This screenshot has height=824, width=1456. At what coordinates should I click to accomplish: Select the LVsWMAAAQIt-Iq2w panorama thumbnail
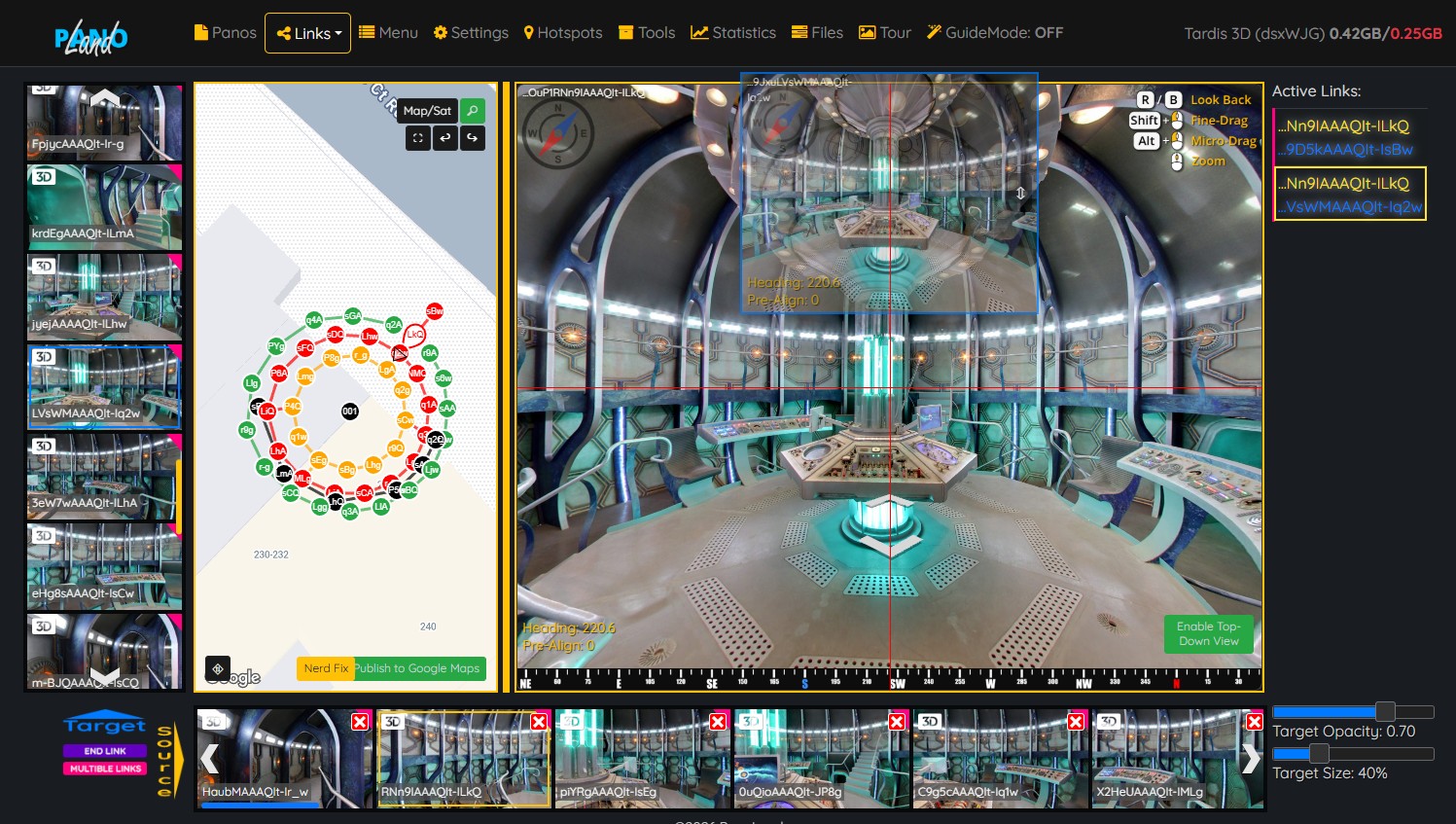(105, 387)
